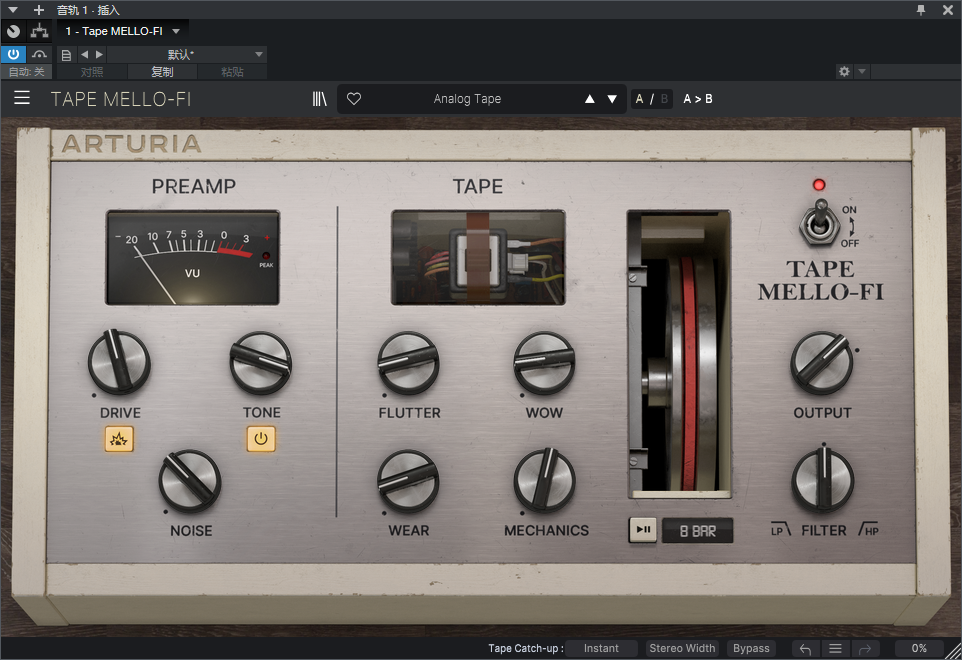Click the FLUTTER knob
Image resolution: width=962 pixels, height=660 pixels.
coord(408,363)
